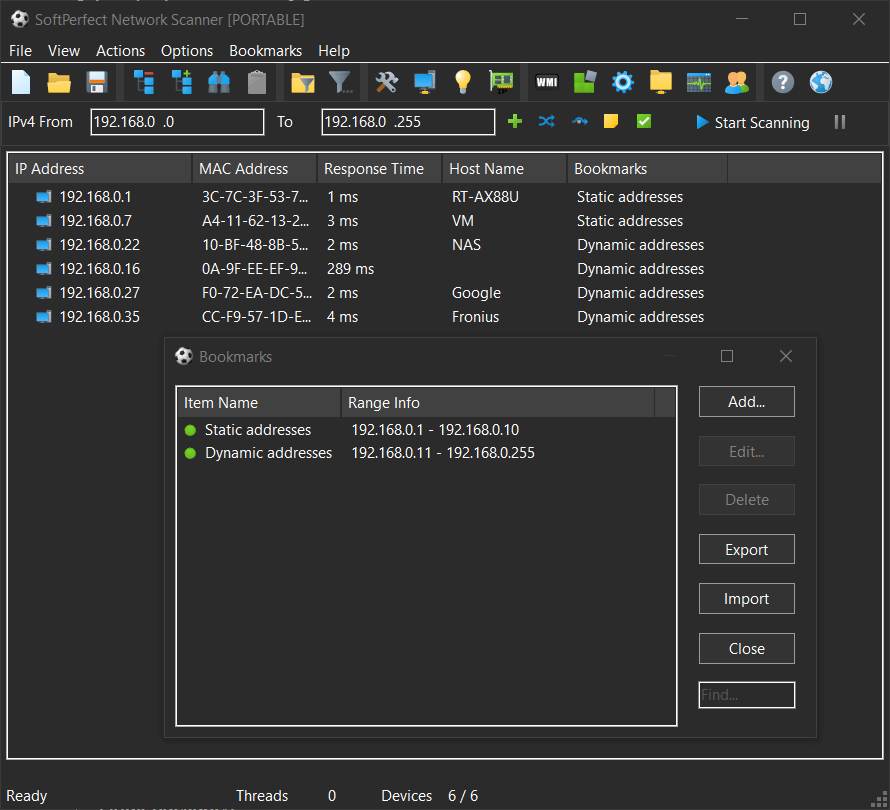Screen dimensions: 890x810
Task: Sort by Host Name column header
Action: [505, 169]
